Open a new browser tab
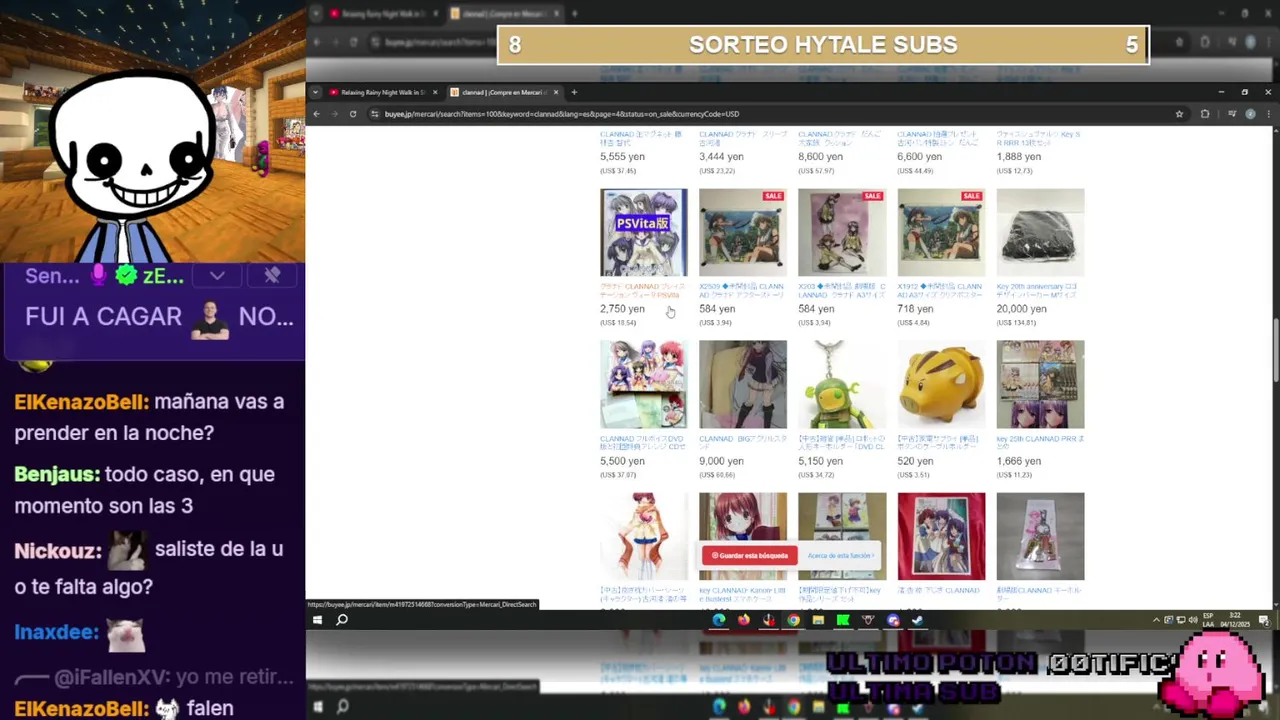Screen dimensions: 1280x720 point(574,92)
